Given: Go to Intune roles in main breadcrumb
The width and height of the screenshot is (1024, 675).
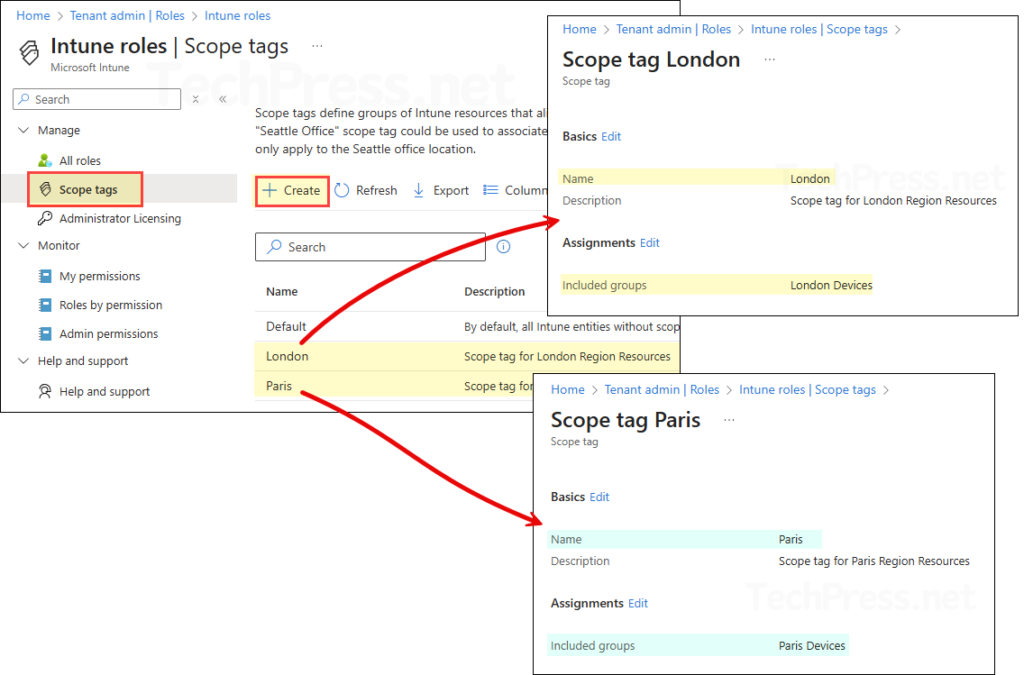Looking at the screenshot, I should click(x=237, y=16).
